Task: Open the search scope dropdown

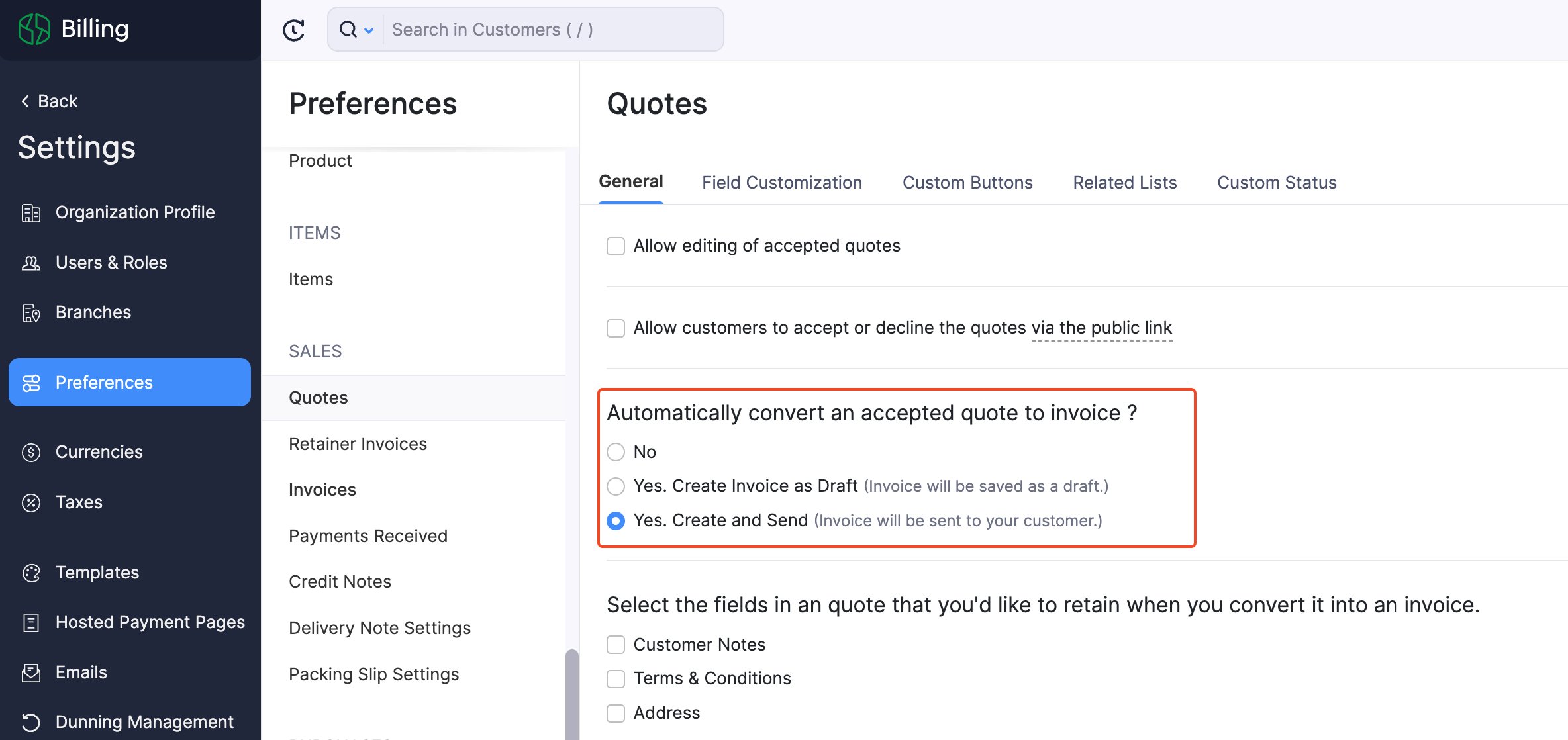Action: click(x=370, y=30)
